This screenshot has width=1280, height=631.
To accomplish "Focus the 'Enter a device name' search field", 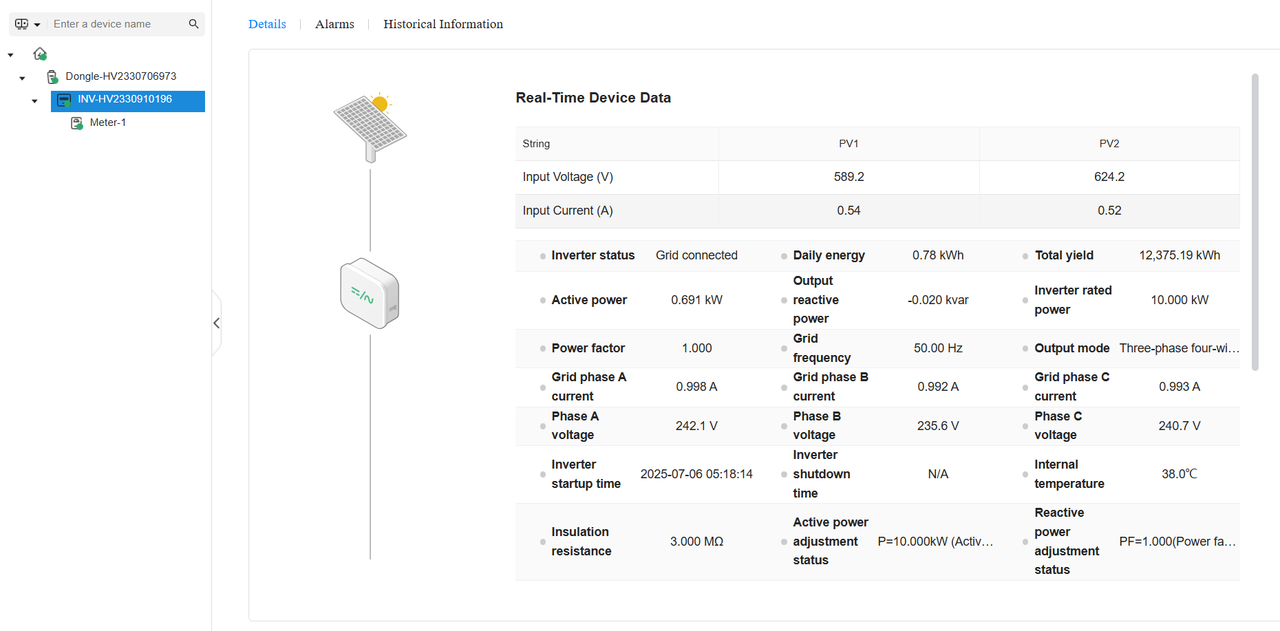I will (117, 24).
